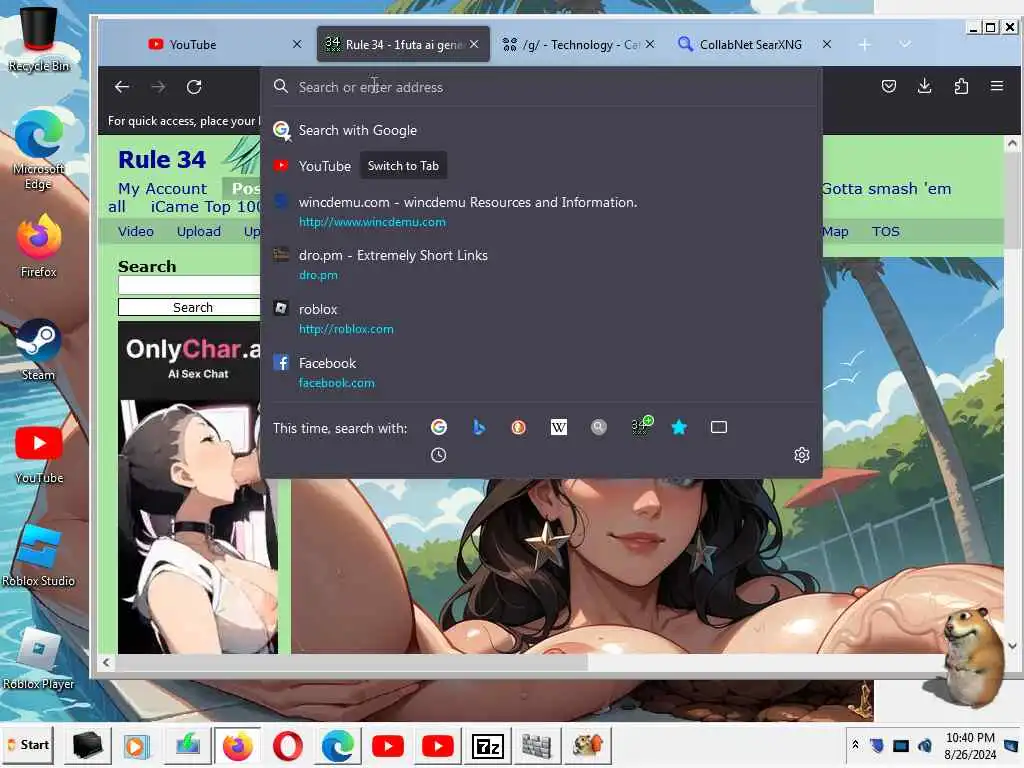Open the Upload link on page
Viewport: 1024px width, 768px height.
[199, 231]
